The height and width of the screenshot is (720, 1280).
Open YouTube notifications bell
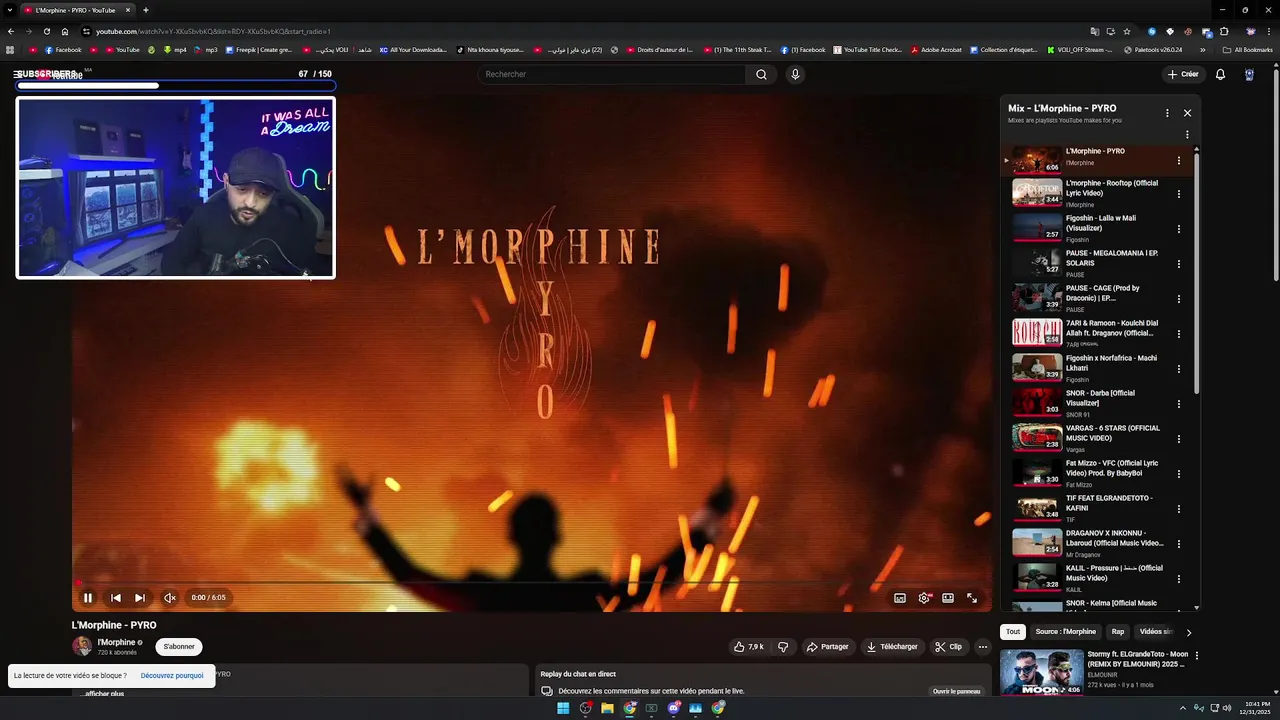pyautogui.click(x=1220, y=74)
